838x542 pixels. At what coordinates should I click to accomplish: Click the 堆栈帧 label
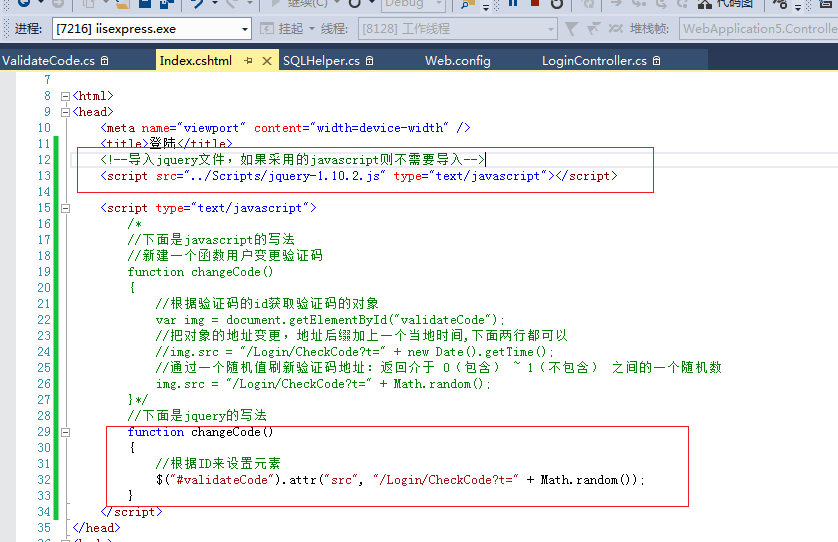point(649,29)
